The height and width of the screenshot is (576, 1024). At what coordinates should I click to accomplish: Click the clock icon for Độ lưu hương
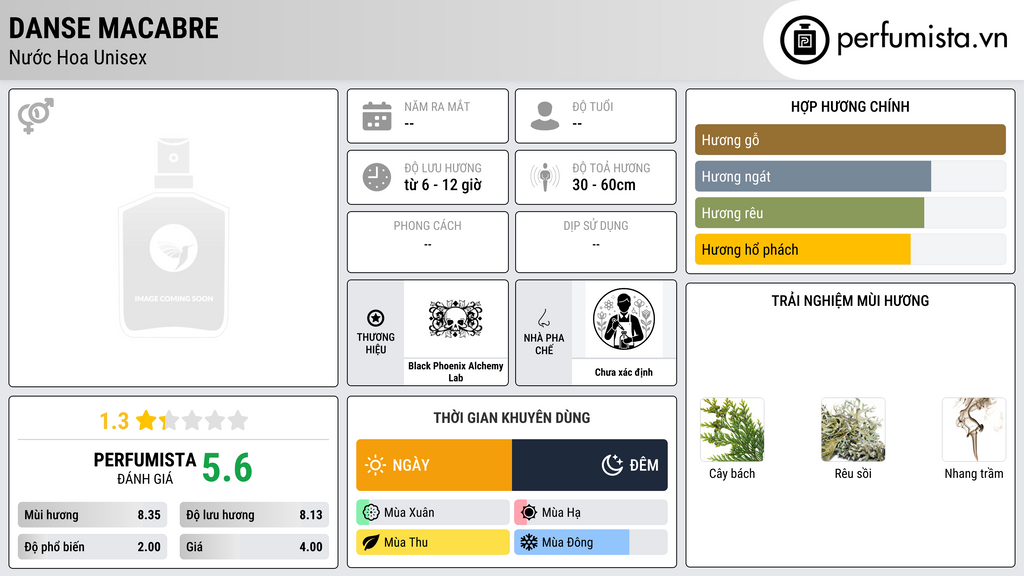point(377,177)
